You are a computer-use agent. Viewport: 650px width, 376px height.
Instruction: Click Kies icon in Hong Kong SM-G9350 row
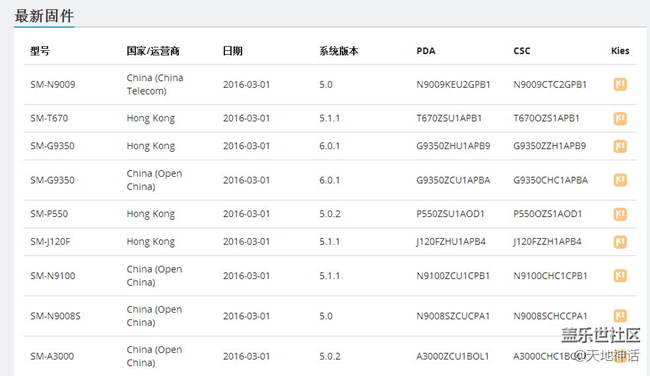click(620, 146)
